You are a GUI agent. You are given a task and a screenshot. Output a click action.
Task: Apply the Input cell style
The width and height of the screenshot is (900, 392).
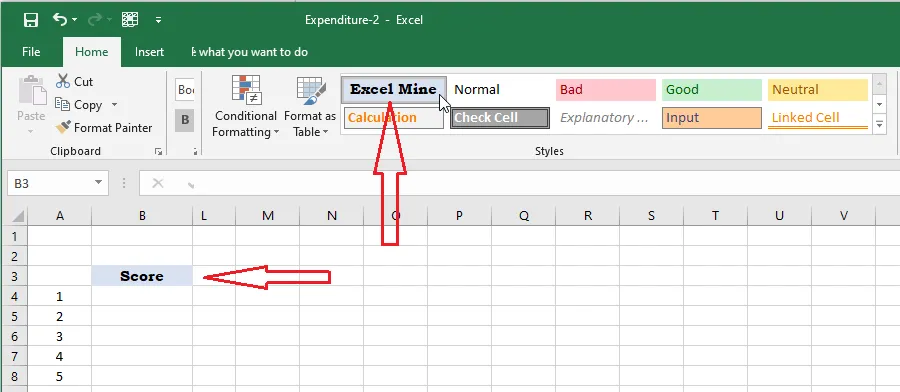click(712, 118)
